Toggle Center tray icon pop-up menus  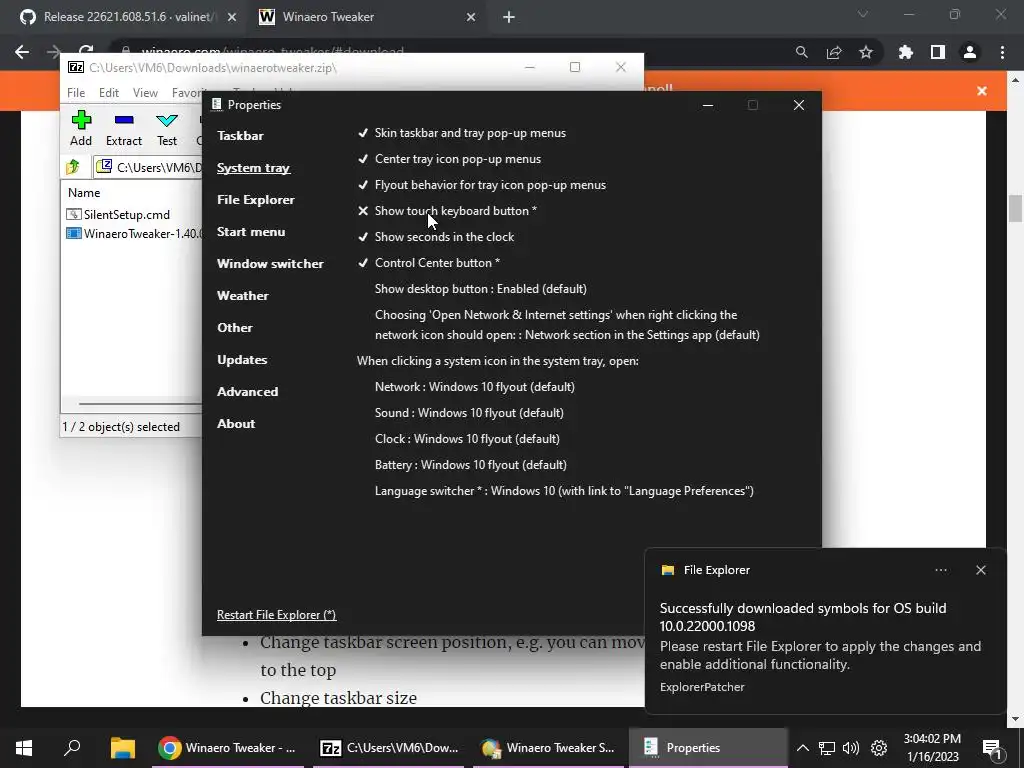[x=449, y=159]
